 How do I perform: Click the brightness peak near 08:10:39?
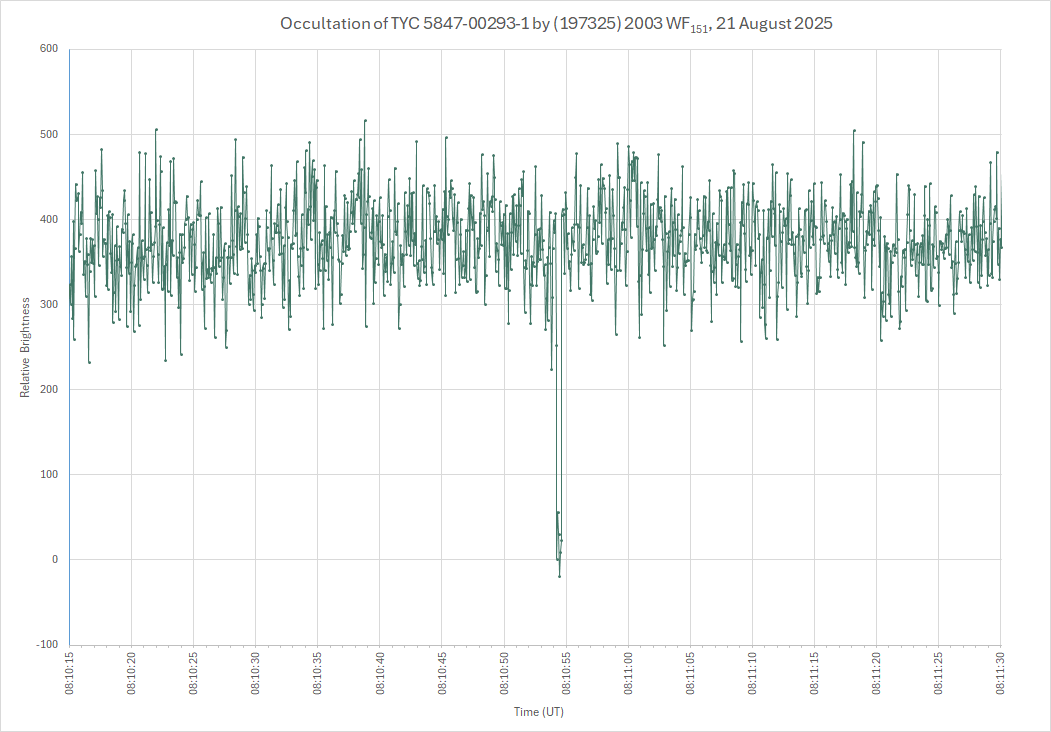365,120
